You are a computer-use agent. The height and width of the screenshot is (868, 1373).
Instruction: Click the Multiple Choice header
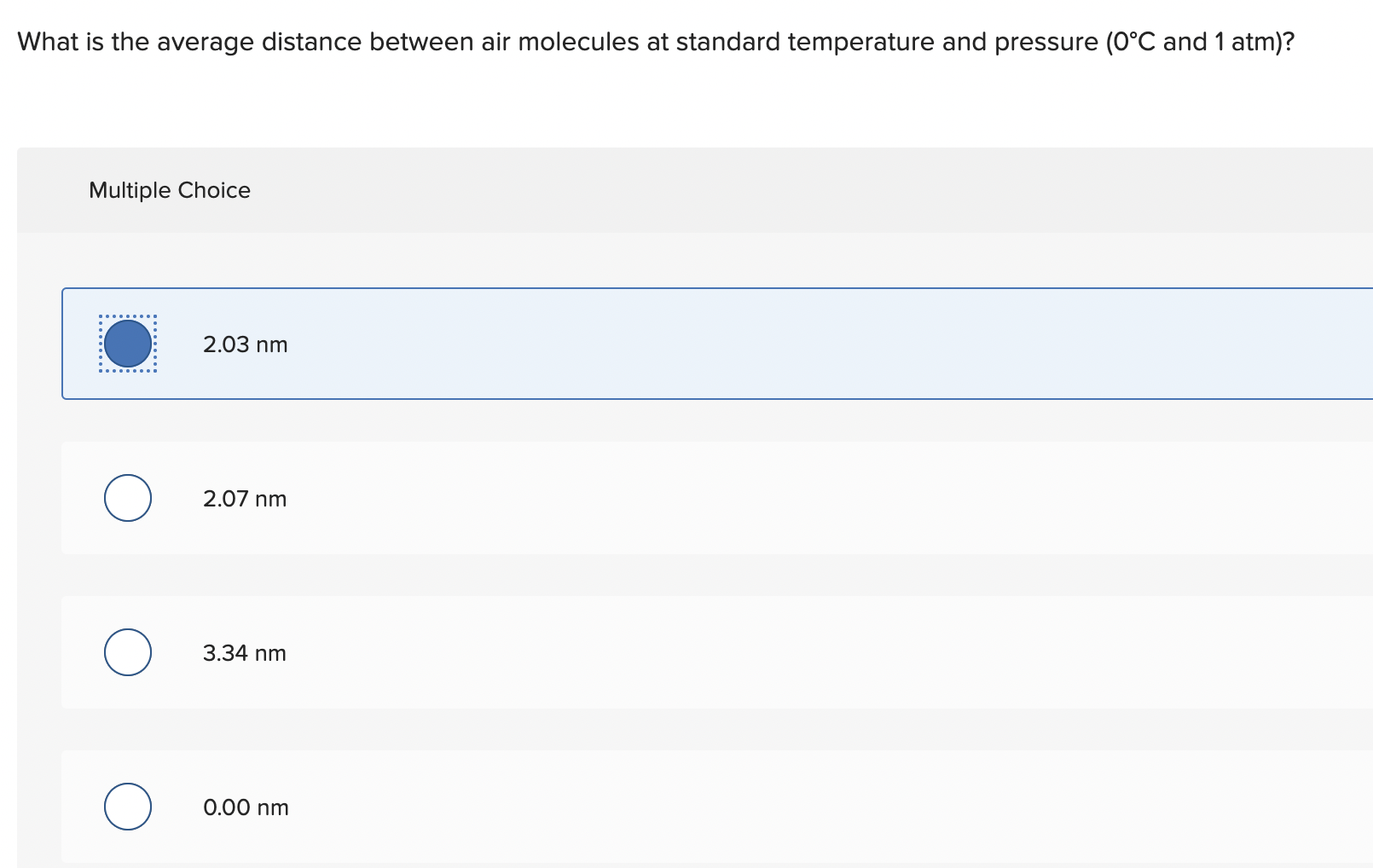coord(169,189)
